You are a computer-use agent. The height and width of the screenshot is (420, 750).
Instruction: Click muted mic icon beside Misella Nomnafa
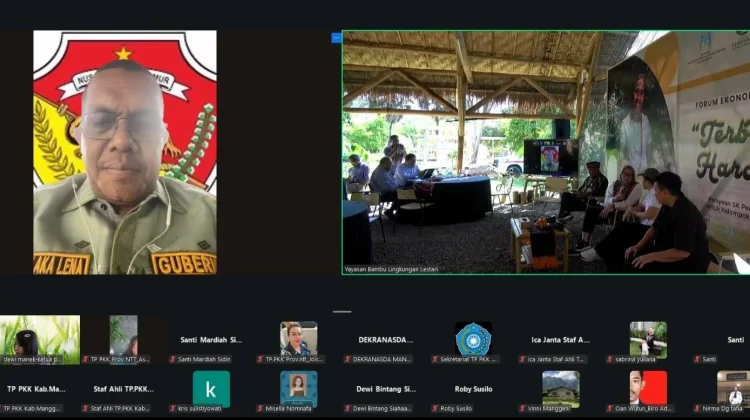click(x=261, y=409)
